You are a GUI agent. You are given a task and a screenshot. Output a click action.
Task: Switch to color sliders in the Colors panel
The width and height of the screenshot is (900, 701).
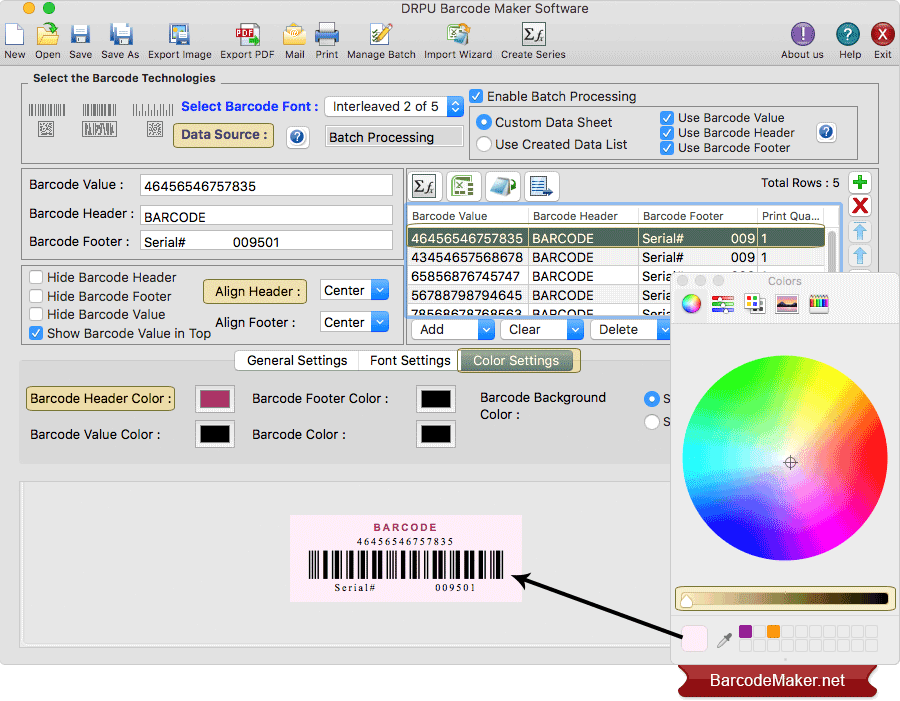pyautogui.click(x=723, y=304)
